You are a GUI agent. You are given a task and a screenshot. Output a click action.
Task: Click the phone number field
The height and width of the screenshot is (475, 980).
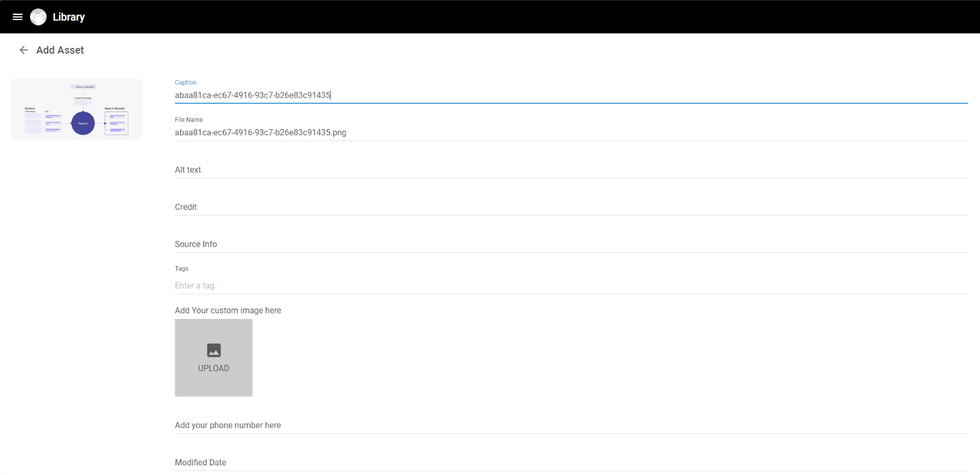point(570,425)
